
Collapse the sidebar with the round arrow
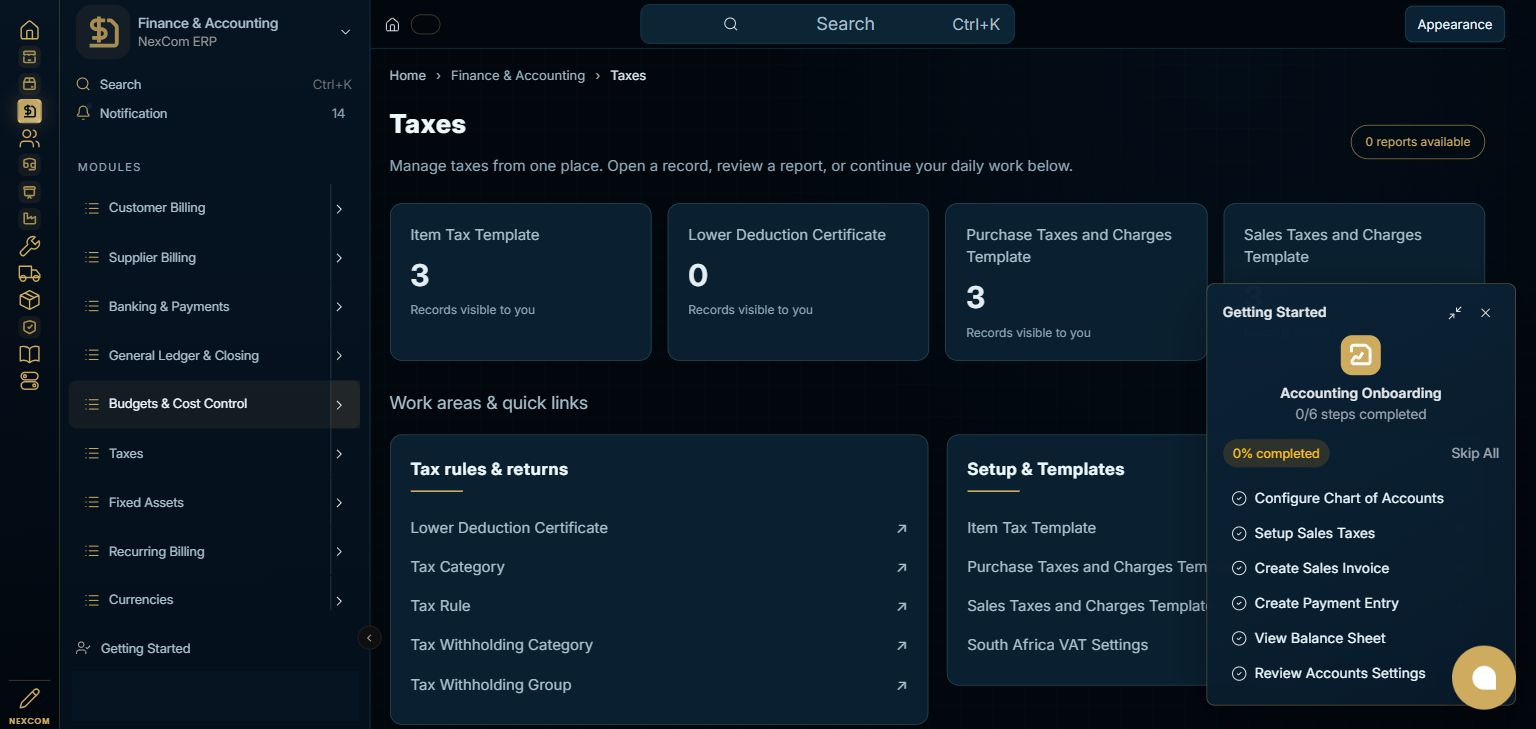369,637
